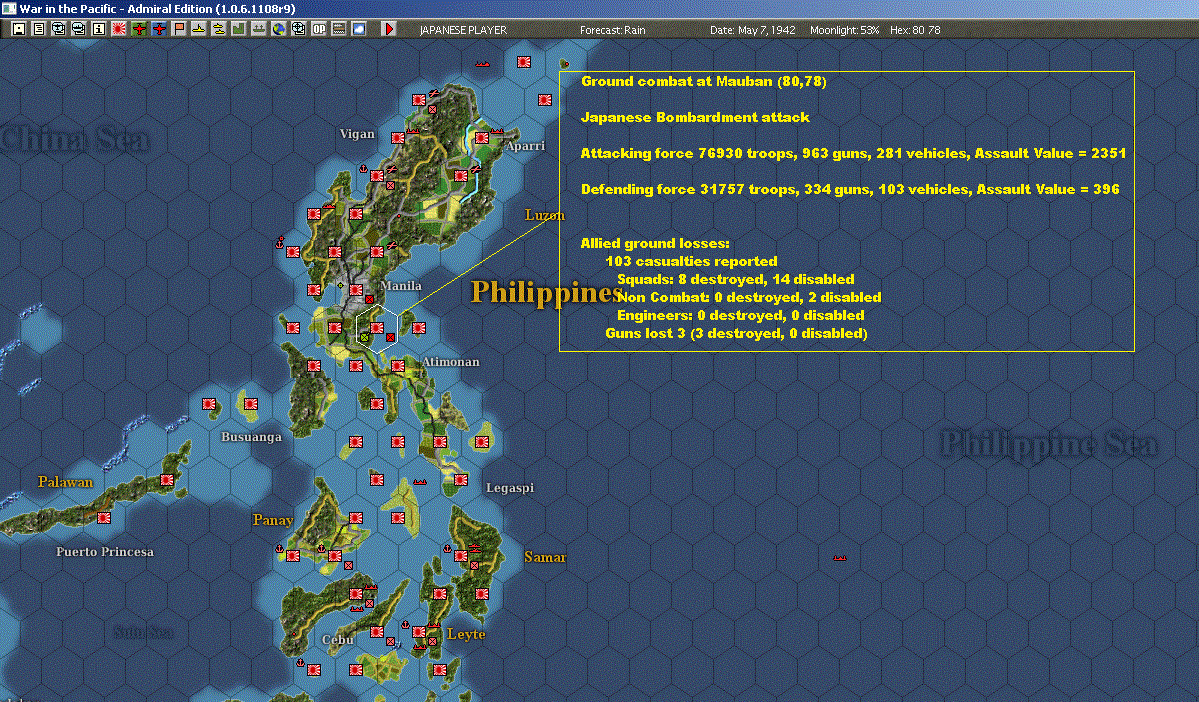Click the single yellow ship toolbar icon
This screenshot has width=1199, height=702.
pos(199,29)
